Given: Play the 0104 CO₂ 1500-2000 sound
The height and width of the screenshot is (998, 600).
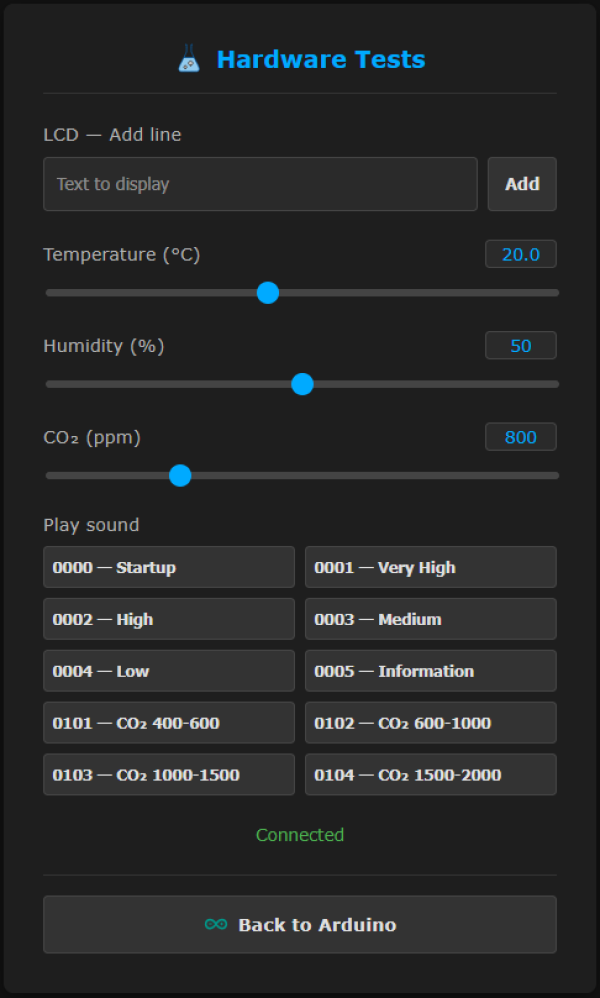Looking at the screenshot, I should [x=430, y=775].
